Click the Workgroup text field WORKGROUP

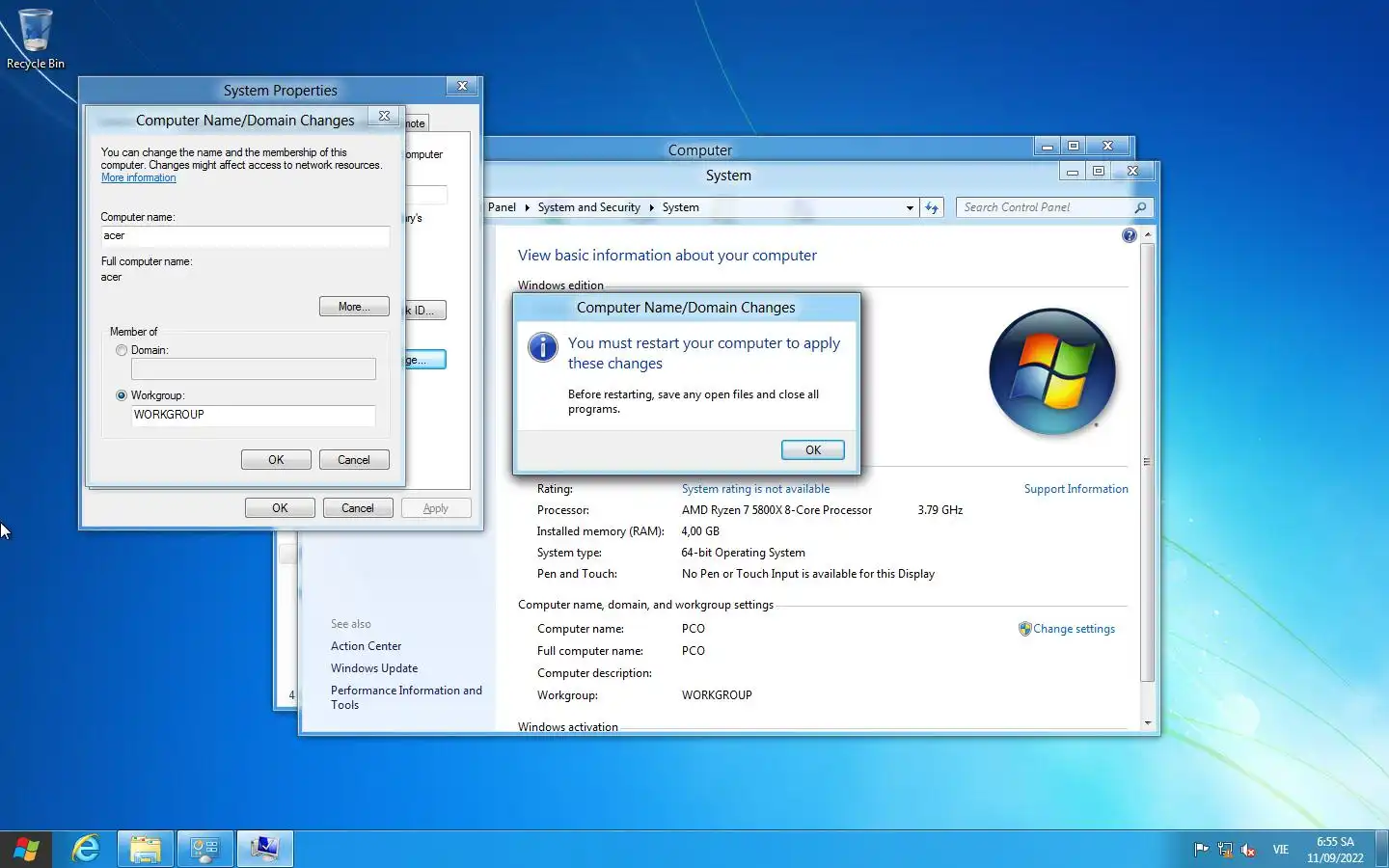tap(254, 415)
